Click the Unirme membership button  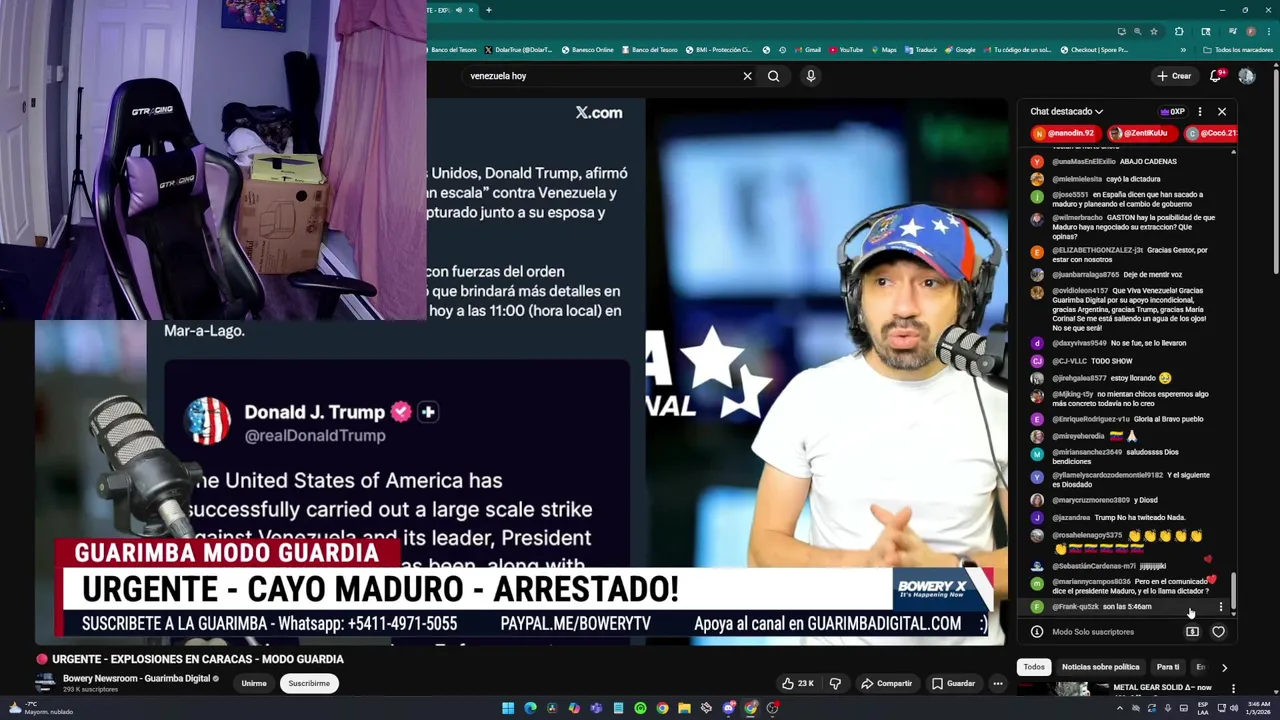point(254,684)
